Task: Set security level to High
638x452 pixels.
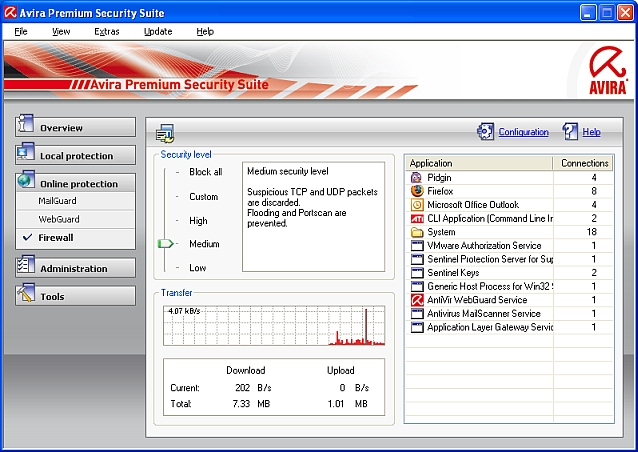Action: (x=198, y=221)
